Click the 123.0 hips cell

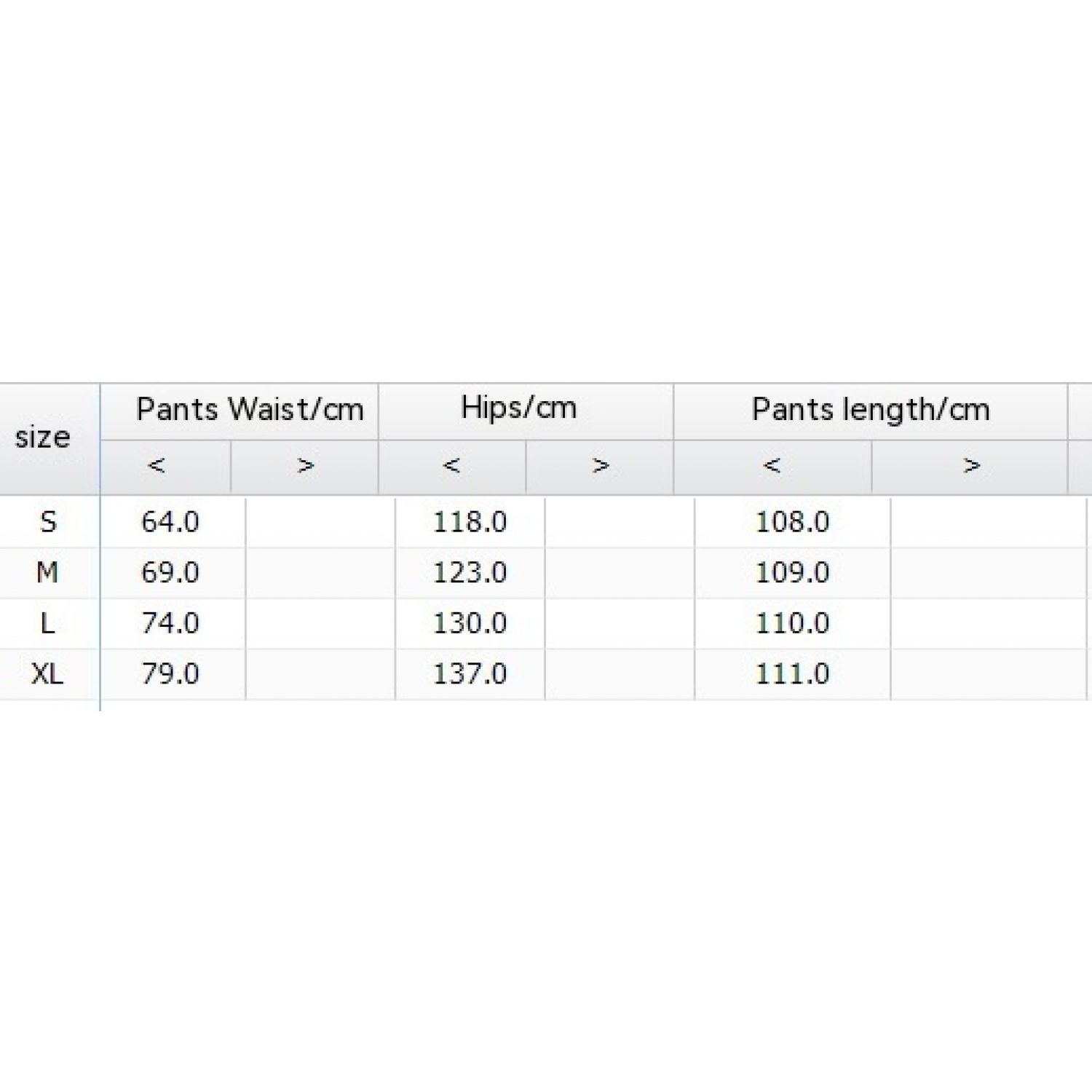tap(470, 573)
